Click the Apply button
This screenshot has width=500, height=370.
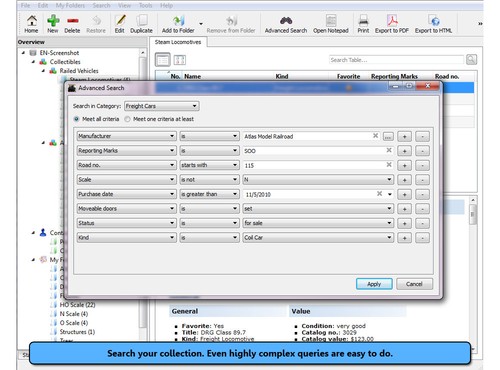point(374,284)
